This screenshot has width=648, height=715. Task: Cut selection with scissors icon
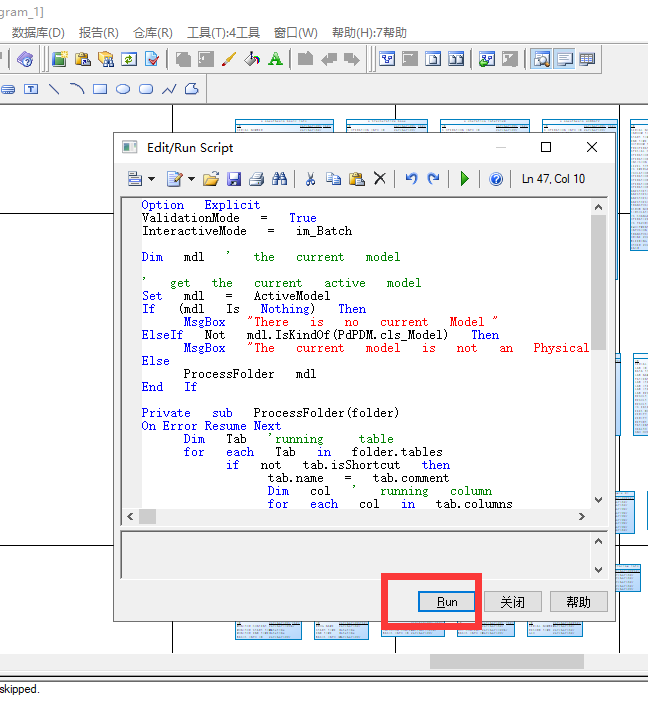coord(311,179)
